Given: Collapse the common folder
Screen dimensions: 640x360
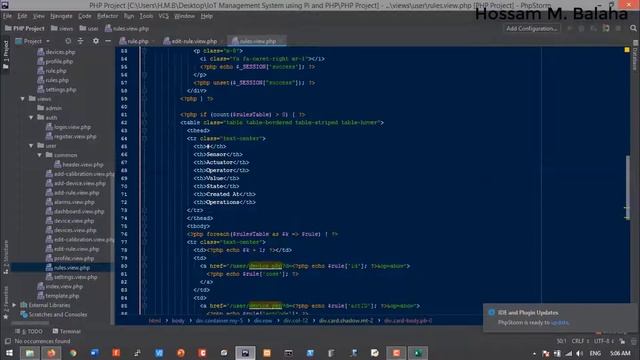Looking at the screenshot, I should (x=40, y=155).
